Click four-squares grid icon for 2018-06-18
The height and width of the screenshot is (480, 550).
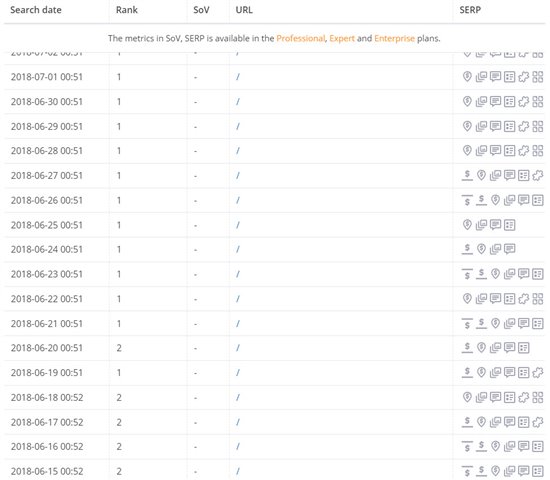pos(538,397)
